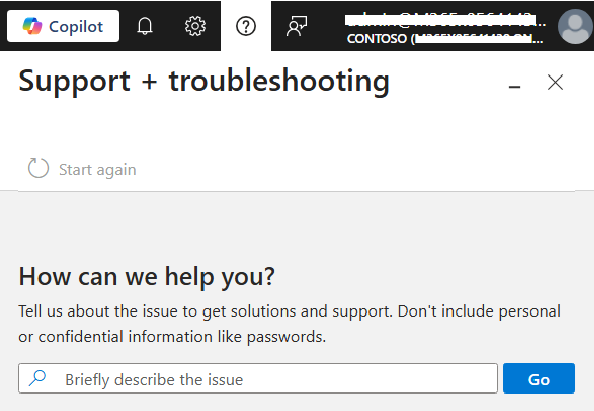594x411 pixels.
Task: Open the feedback person icon
Action: click(x=297, y=26)
